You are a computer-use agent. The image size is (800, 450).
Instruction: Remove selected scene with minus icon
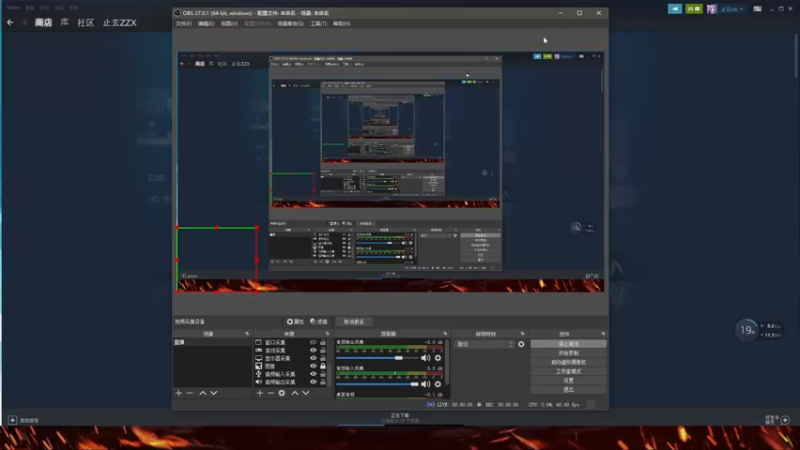click(x=190, y=393)
